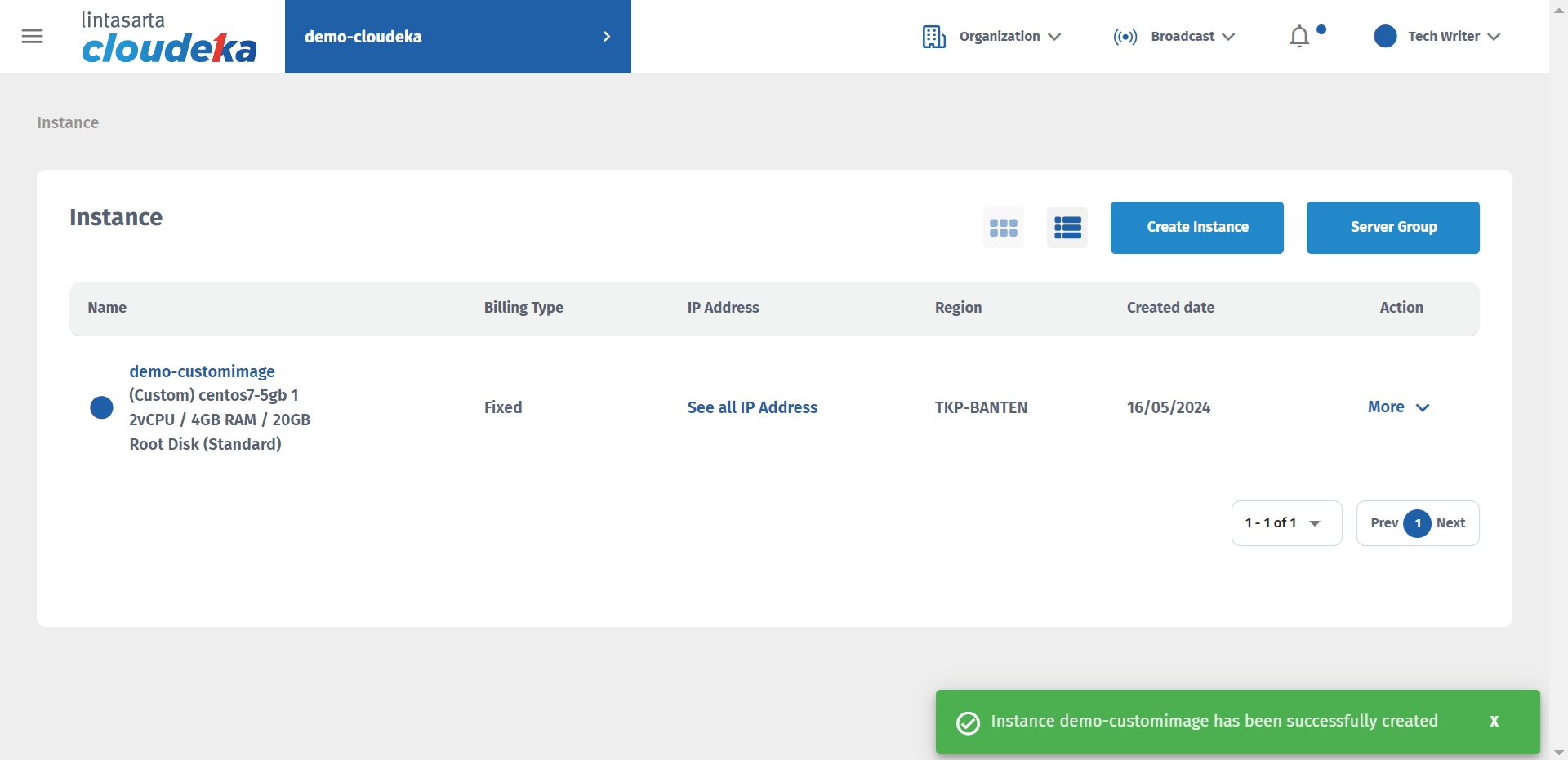The width and height of the screenshot is (1568, 760).
Task: Switch to list view layout
Action: point(1067,228)
